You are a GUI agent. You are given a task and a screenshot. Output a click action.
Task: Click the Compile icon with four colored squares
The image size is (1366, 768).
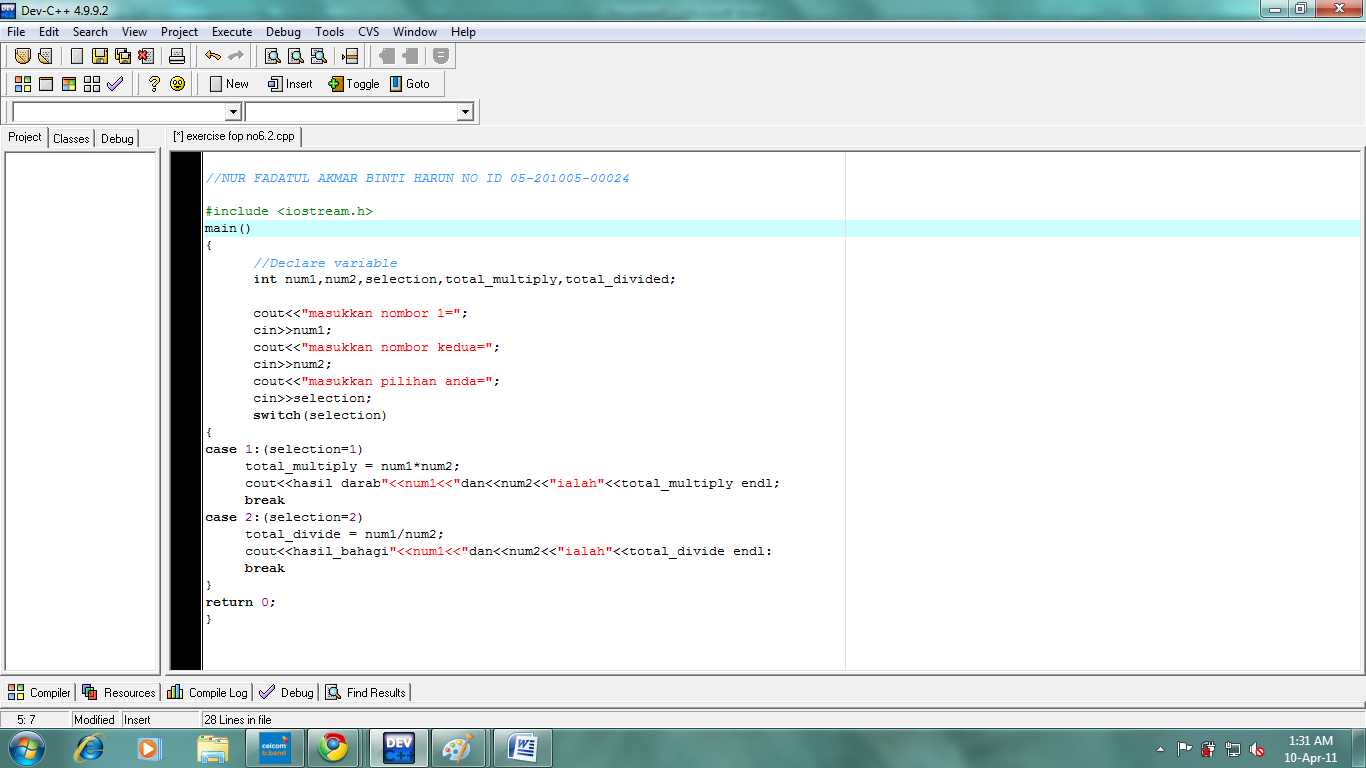[22, 84]
